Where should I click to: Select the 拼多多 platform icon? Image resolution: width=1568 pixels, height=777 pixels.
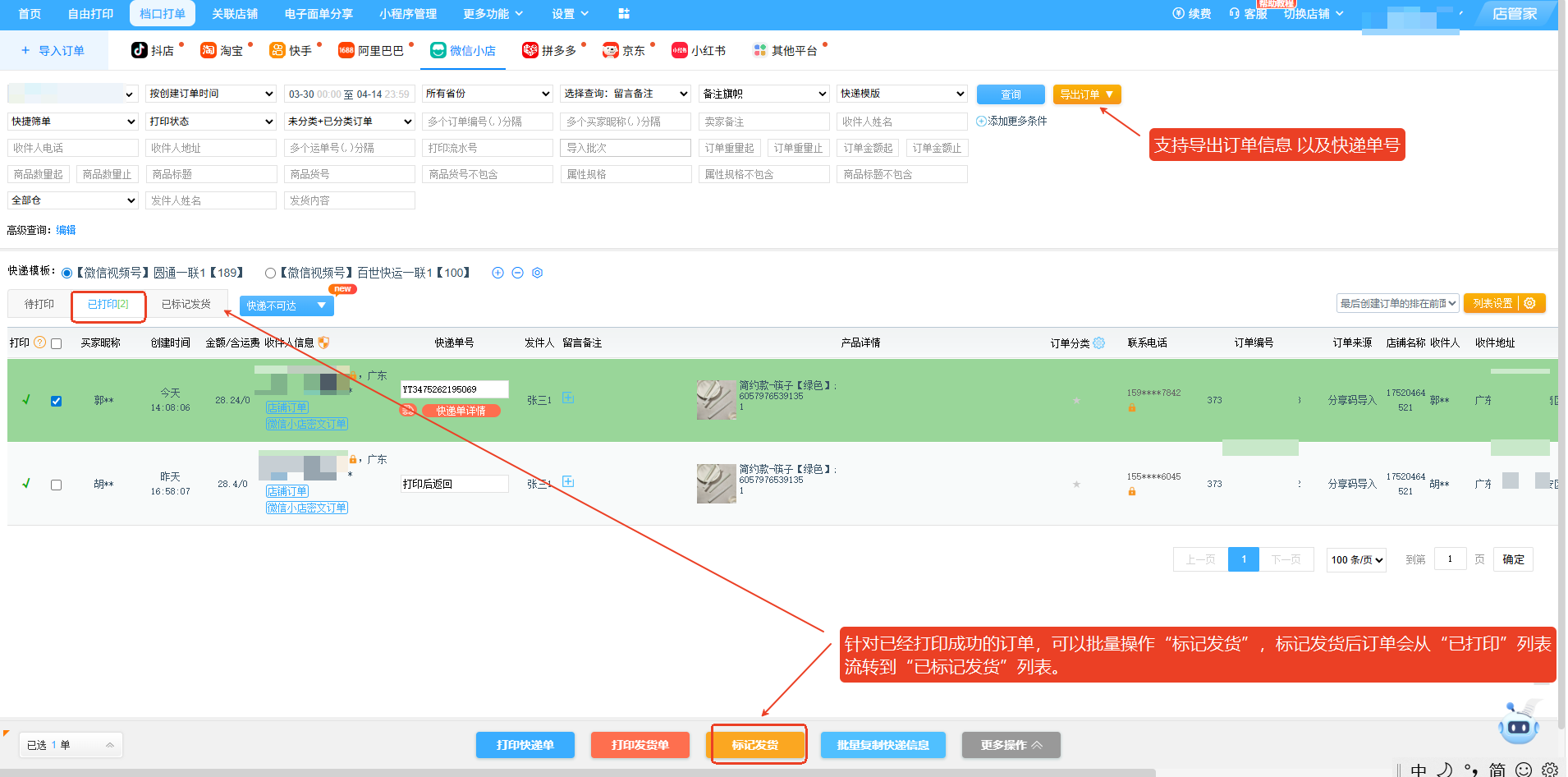click(x=530, y=50)
